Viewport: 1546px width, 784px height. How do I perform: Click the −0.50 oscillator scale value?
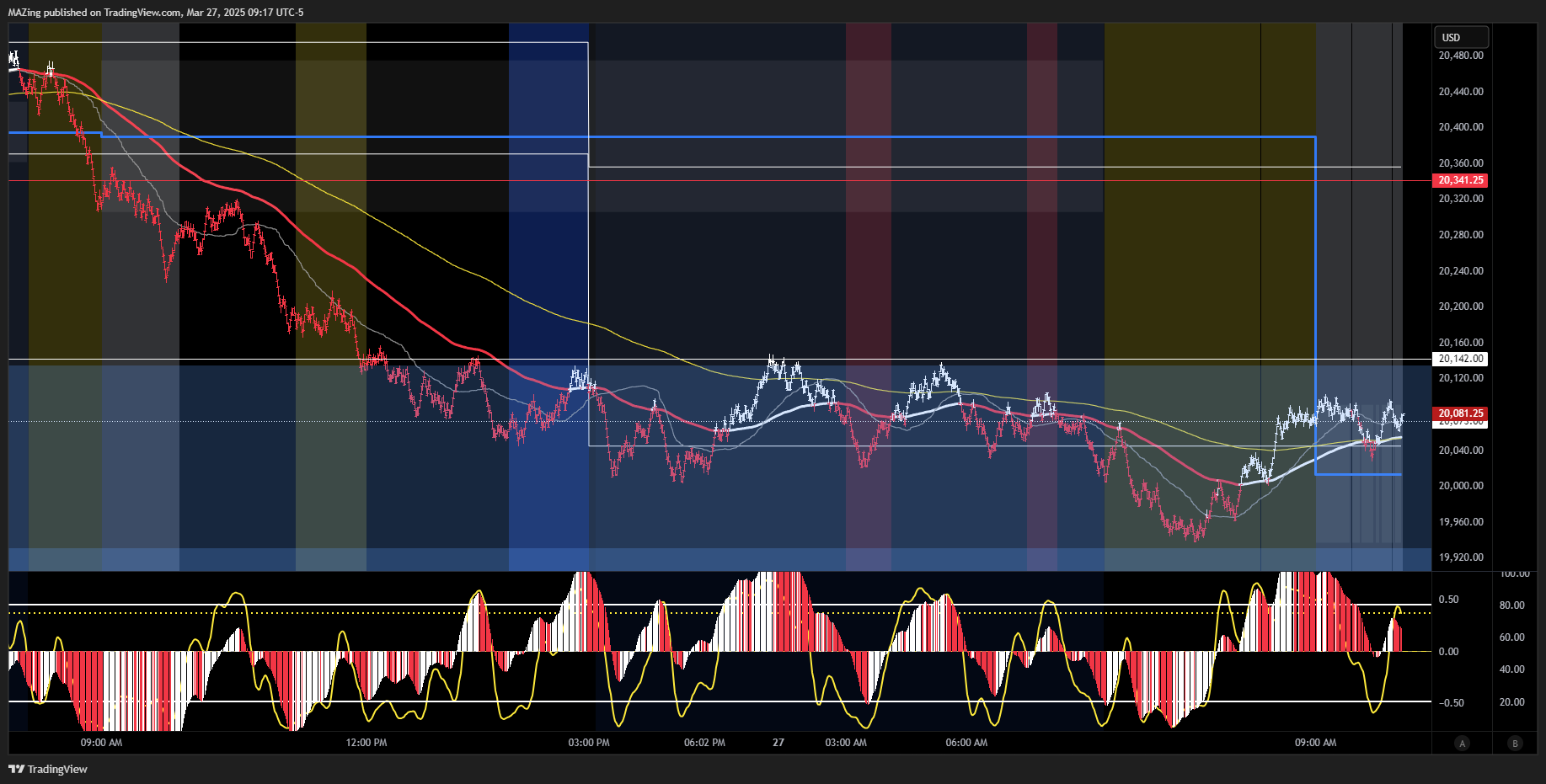coord(1450,703)
